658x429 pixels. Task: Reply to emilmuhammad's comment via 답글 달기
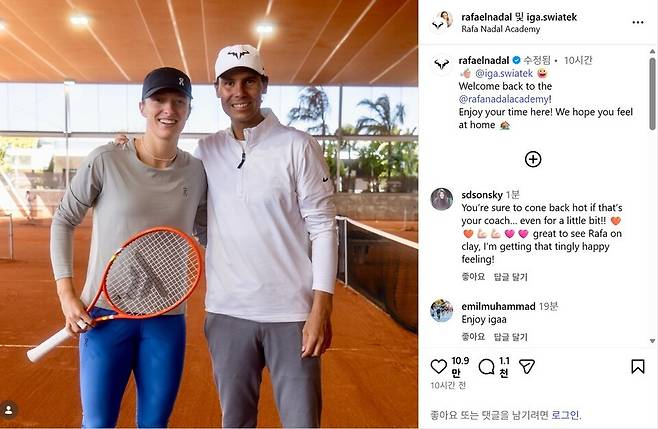(510, 337)
